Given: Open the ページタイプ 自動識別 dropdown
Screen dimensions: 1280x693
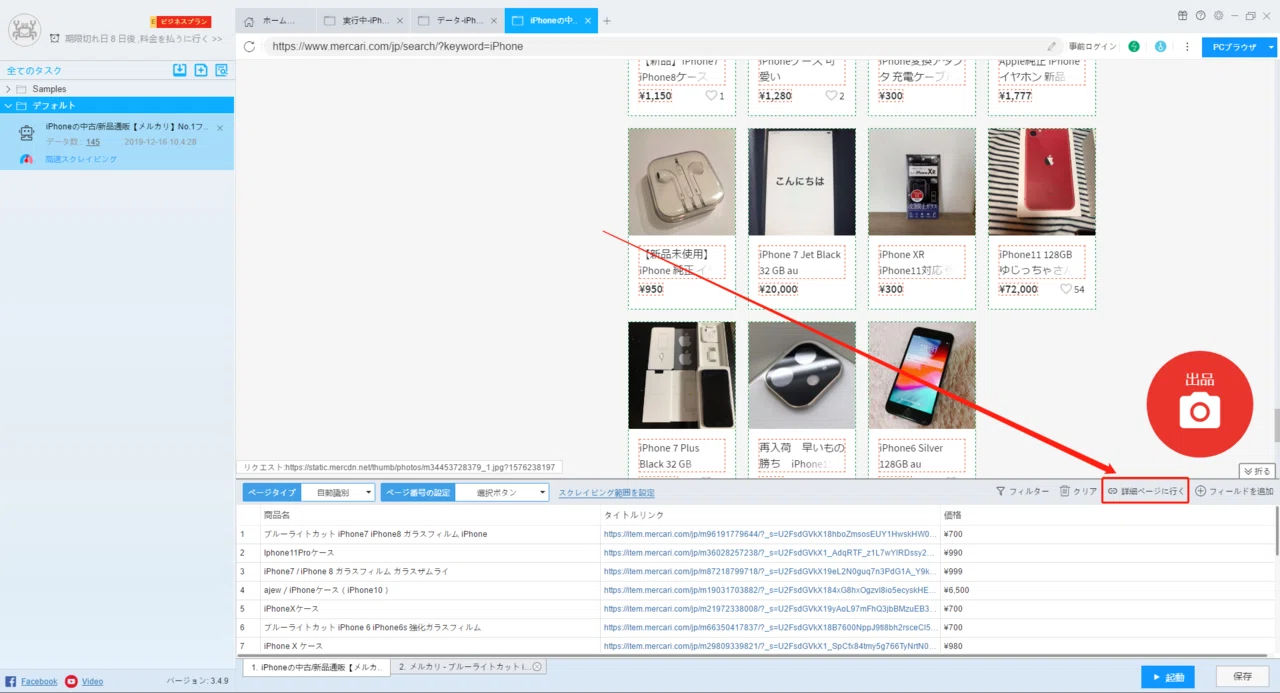Looking at the screenshot, I should [x=338, y=492].
